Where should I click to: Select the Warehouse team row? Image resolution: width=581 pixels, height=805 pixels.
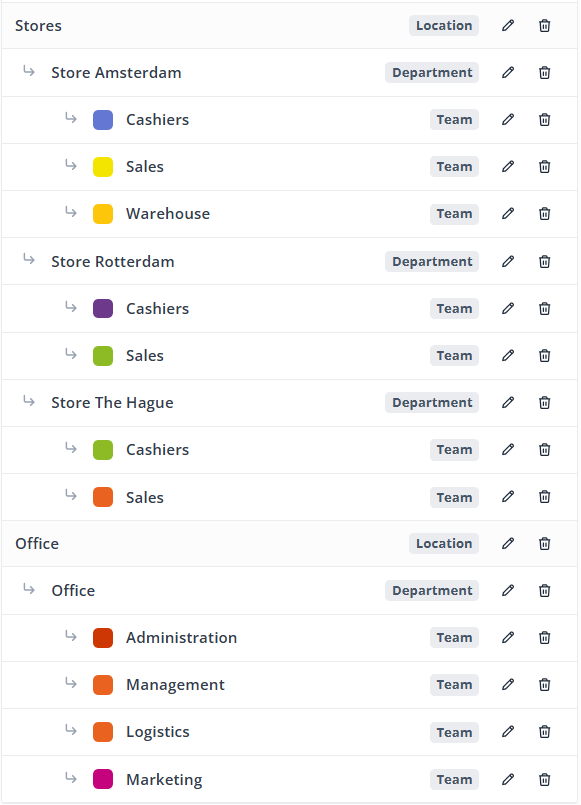[167, 213]
